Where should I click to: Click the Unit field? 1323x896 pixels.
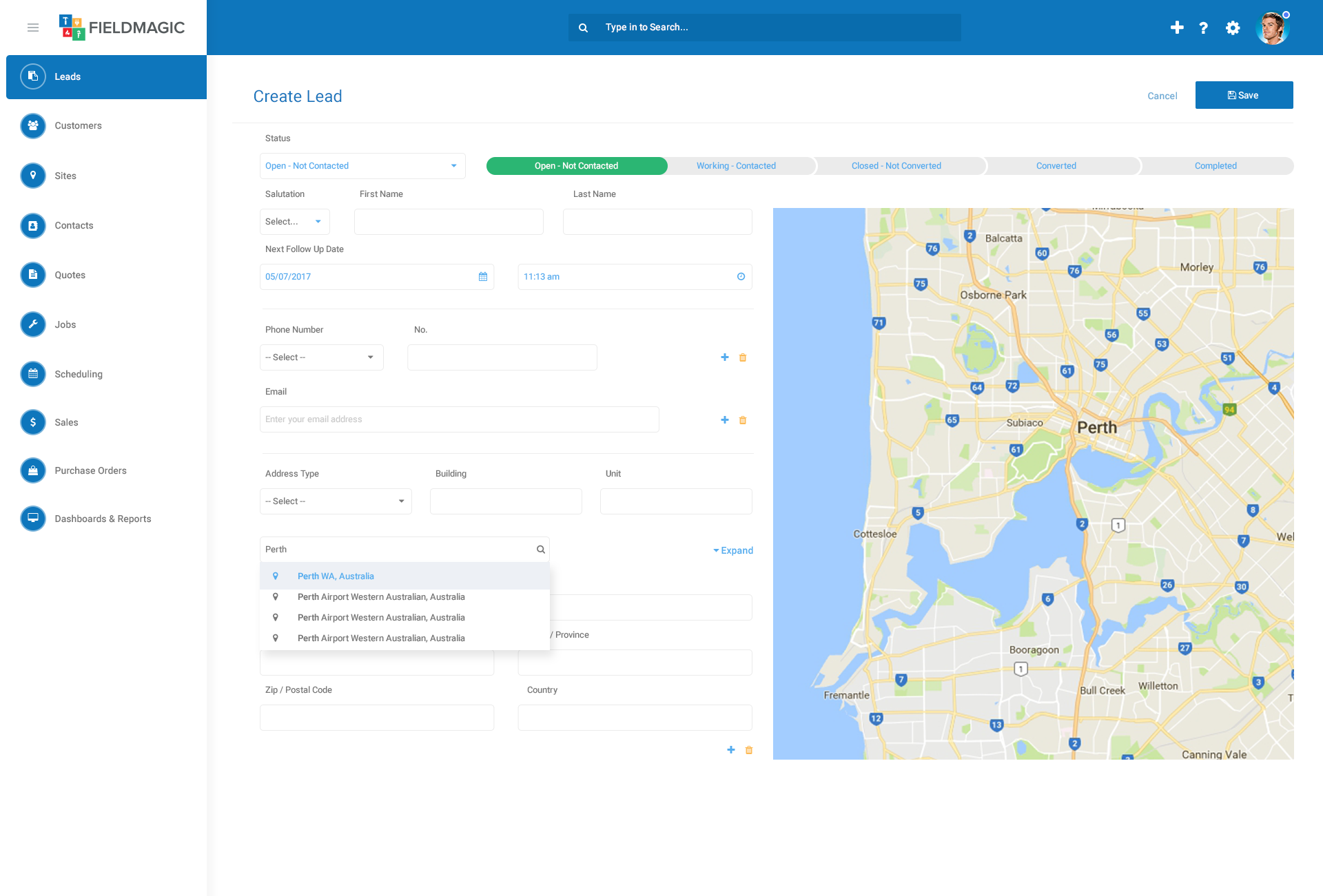[x=676, y=501]
